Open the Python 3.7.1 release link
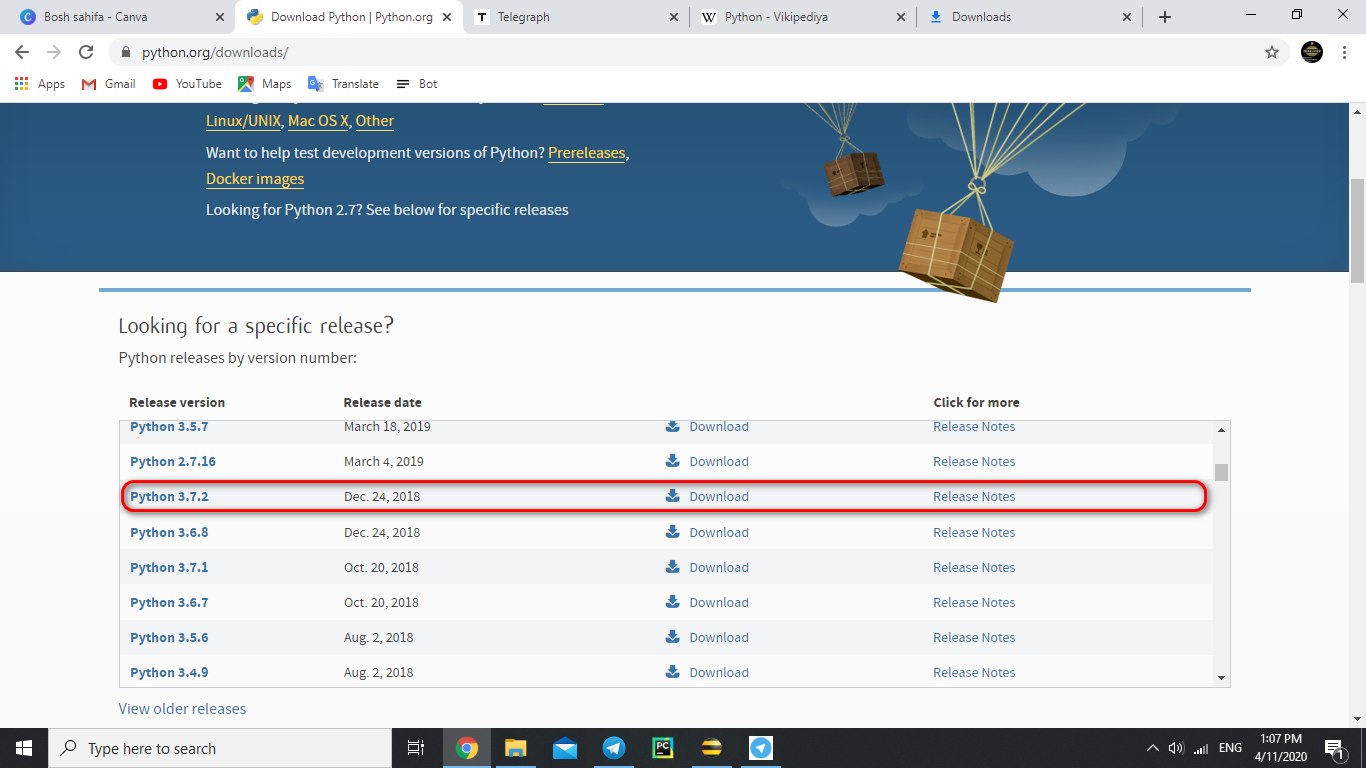Screen dimensions: 1366x768 click(169, 567)
